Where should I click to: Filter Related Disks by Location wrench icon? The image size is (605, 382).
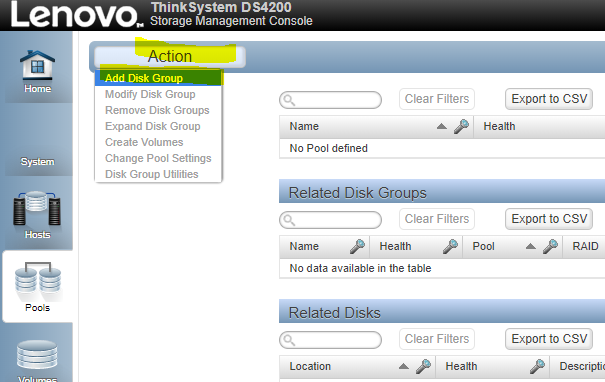(x=423, y=366)
